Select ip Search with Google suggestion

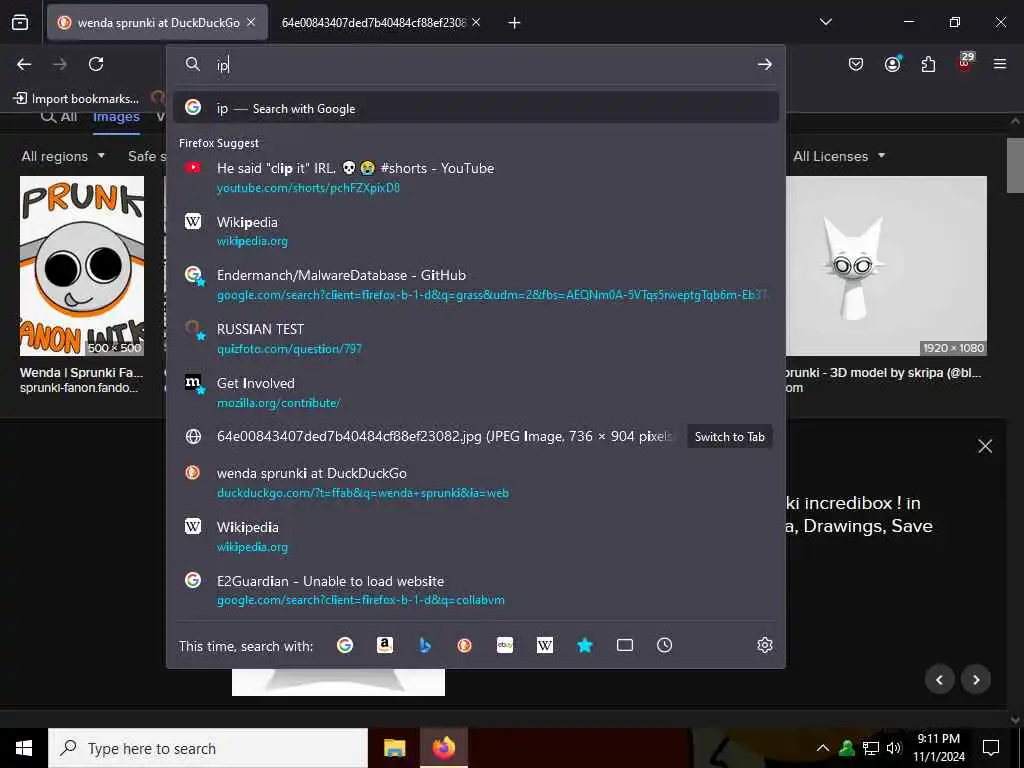(476, 108)
